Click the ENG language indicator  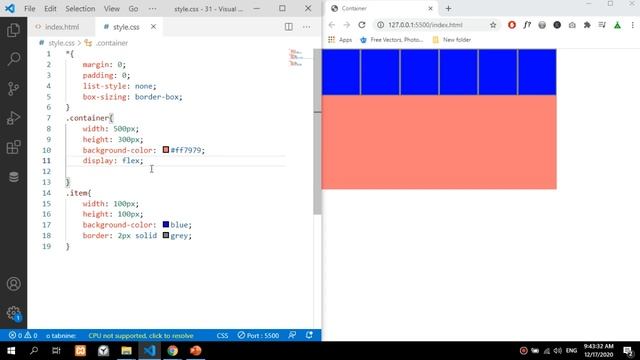(x=571, y=351)
